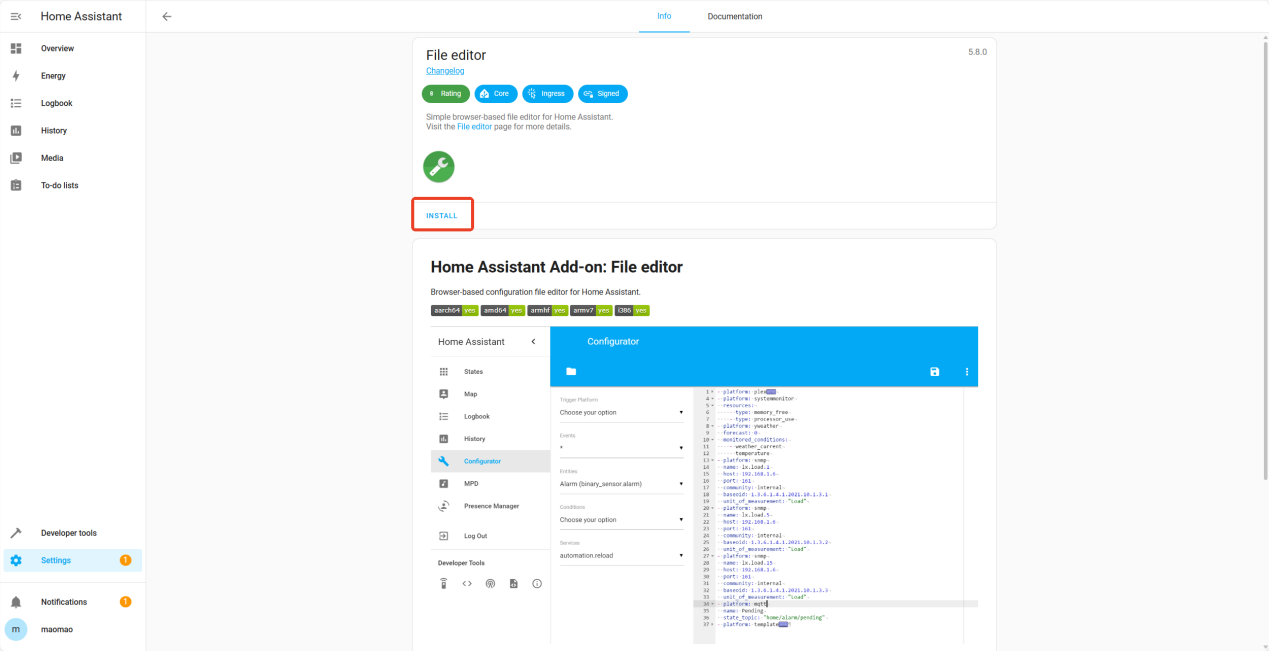This screenshot has width=1269, height=651.
Task: Open the Configurator screenshot image
Action: 705,485
